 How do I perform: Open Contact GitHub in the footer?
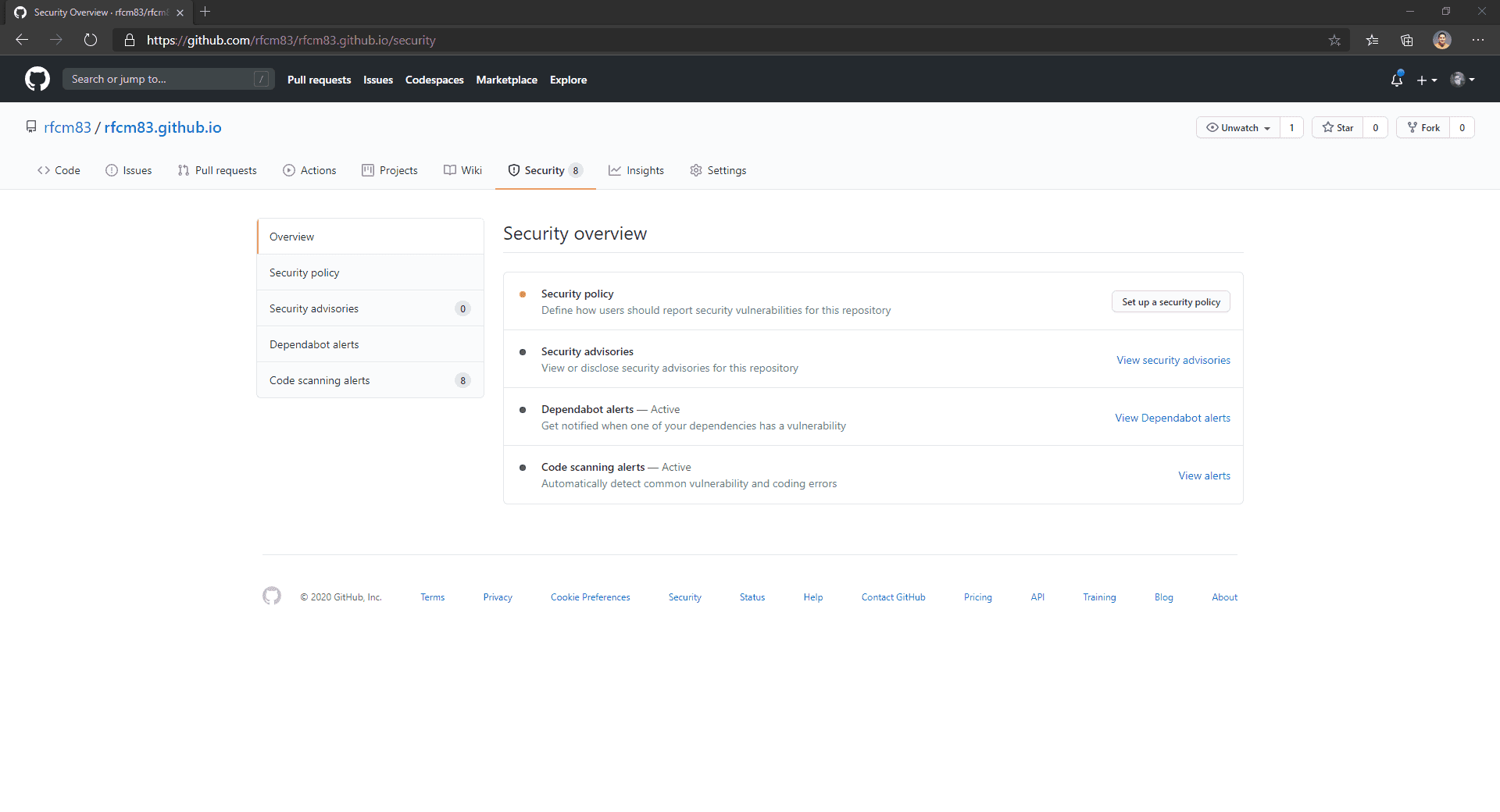coord(893,597)
